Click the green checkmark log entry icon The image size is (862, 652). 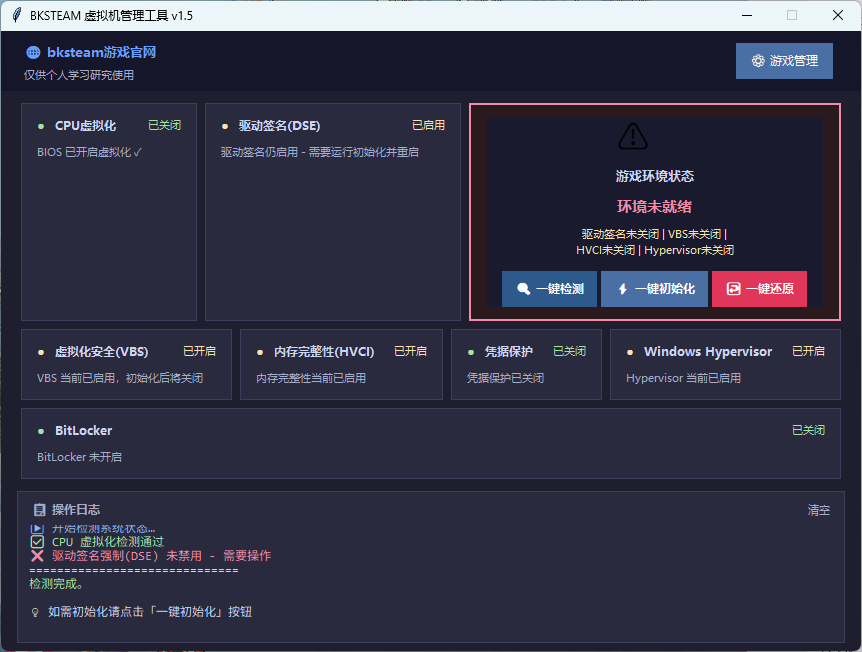coord(38,542)
